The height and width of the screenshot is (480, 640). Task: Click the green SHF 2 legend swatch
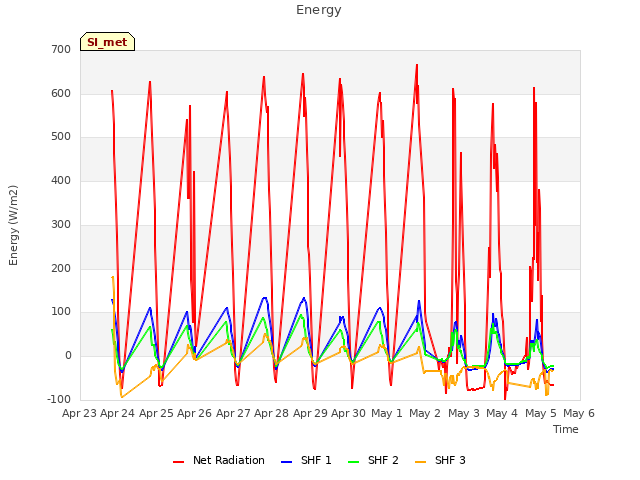[x=353, y=462]
